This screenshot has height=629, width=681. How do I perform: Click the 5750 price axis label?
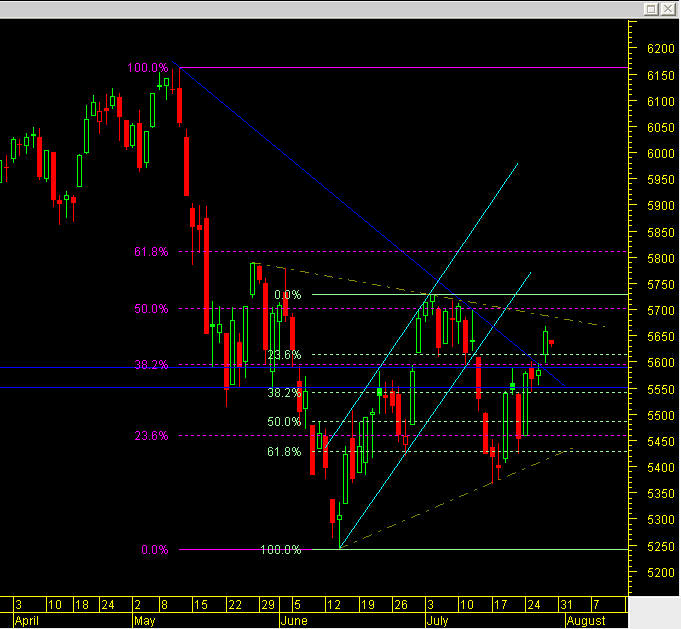pos(660,285)
